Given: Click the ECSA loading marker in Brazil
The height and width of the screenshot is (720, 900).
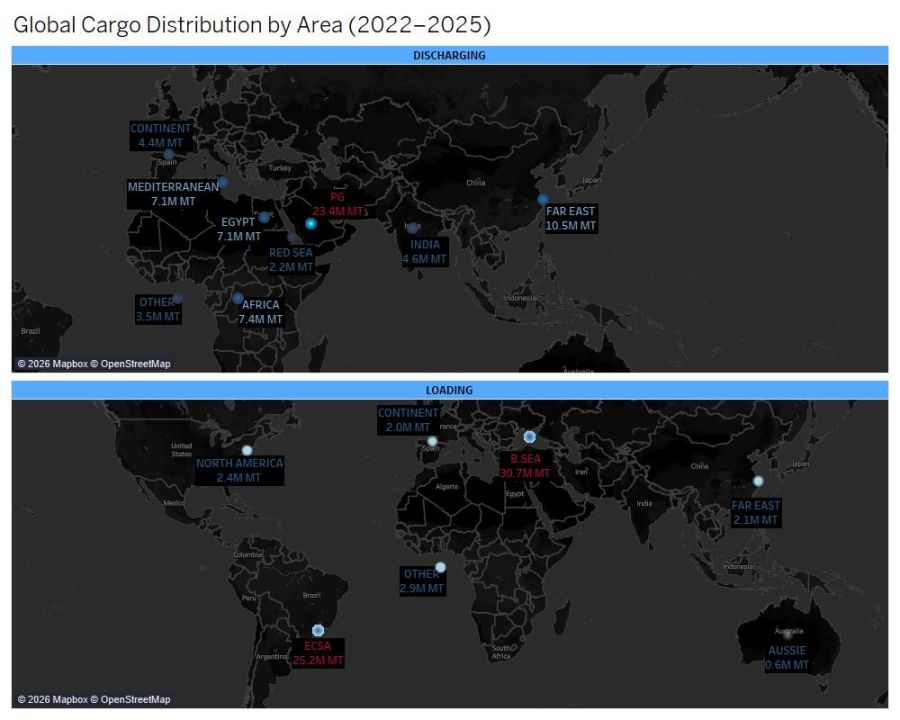Looking at the screenshot, I should (x=318, y=630).
